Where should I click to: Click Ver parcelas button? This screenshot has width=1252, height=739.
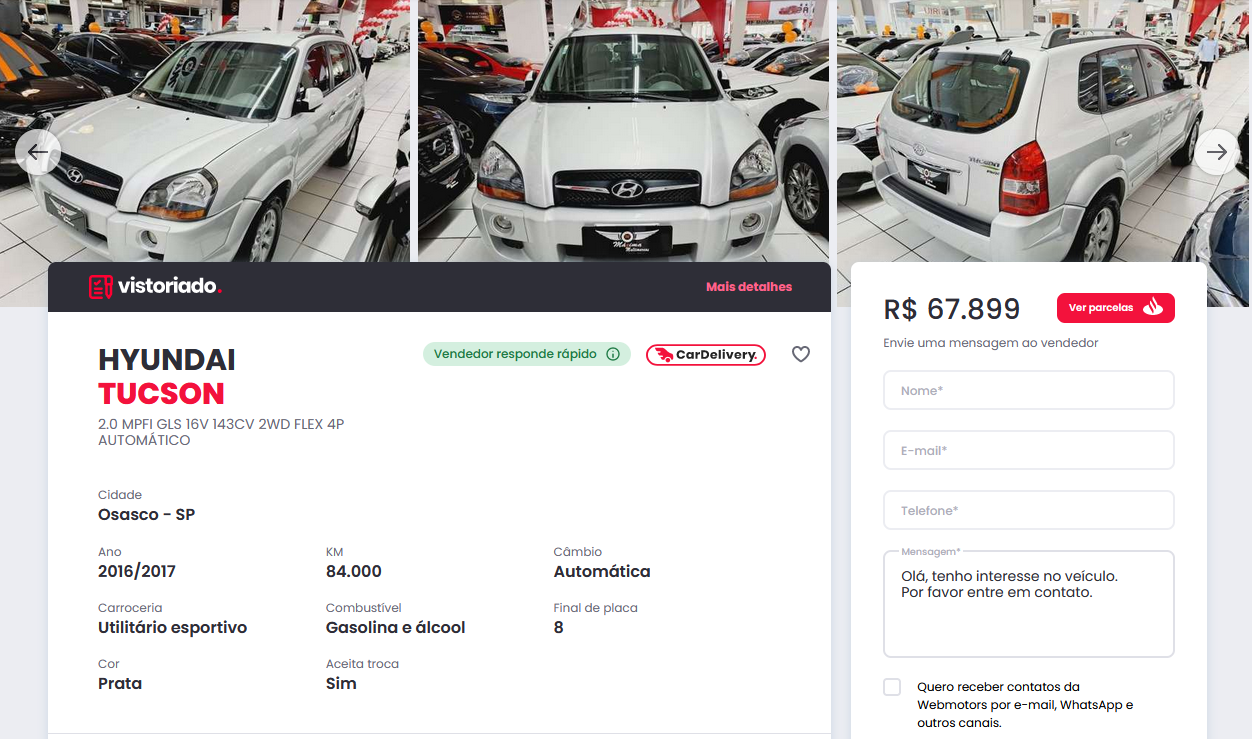pos(1116,308)
